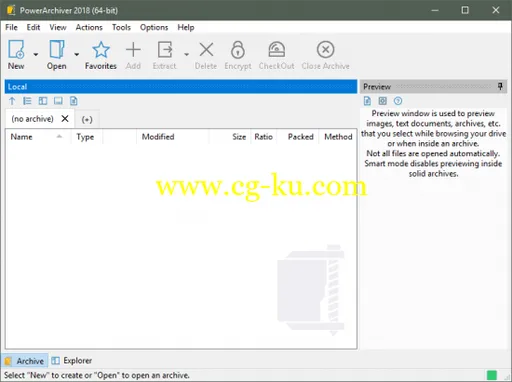The image size is (512, 382).
Task: Expand the Extract dropdown arrow
Action: coord(186,54)
